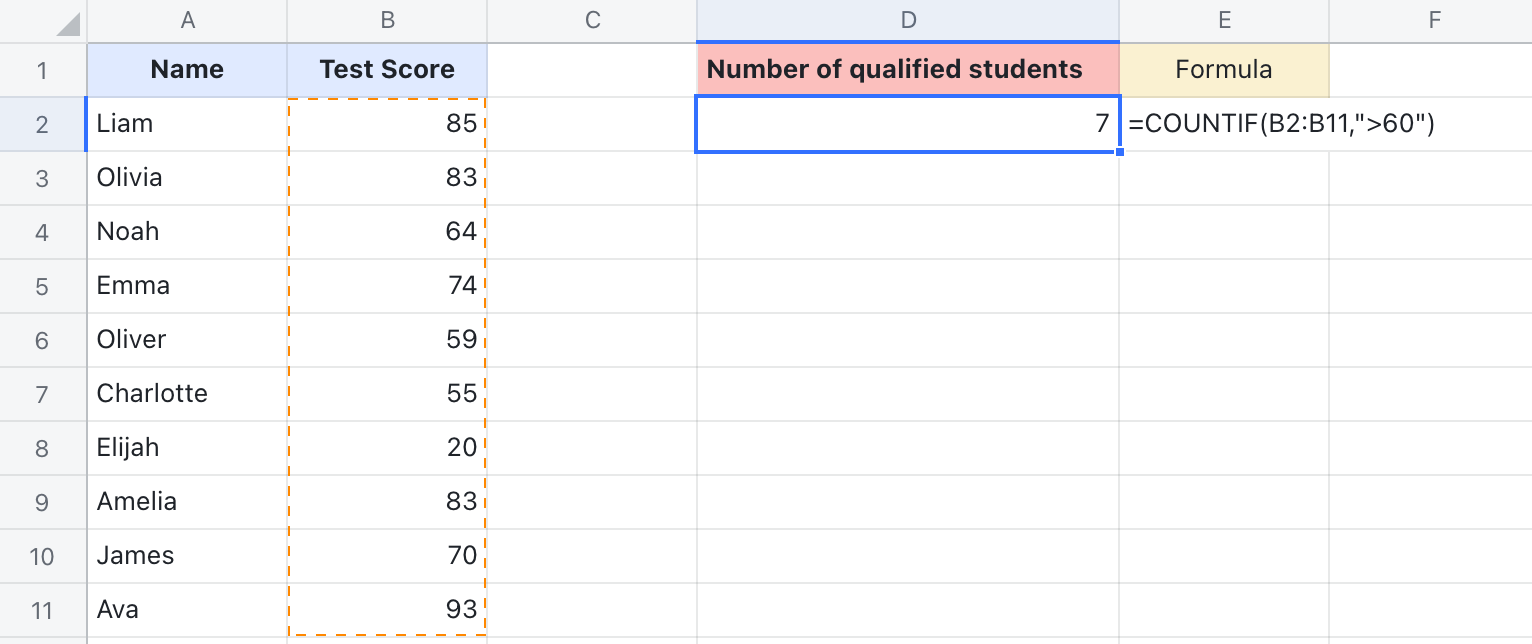Select column header B
This screenshot has height=644, width=1532.
(387, 20)
